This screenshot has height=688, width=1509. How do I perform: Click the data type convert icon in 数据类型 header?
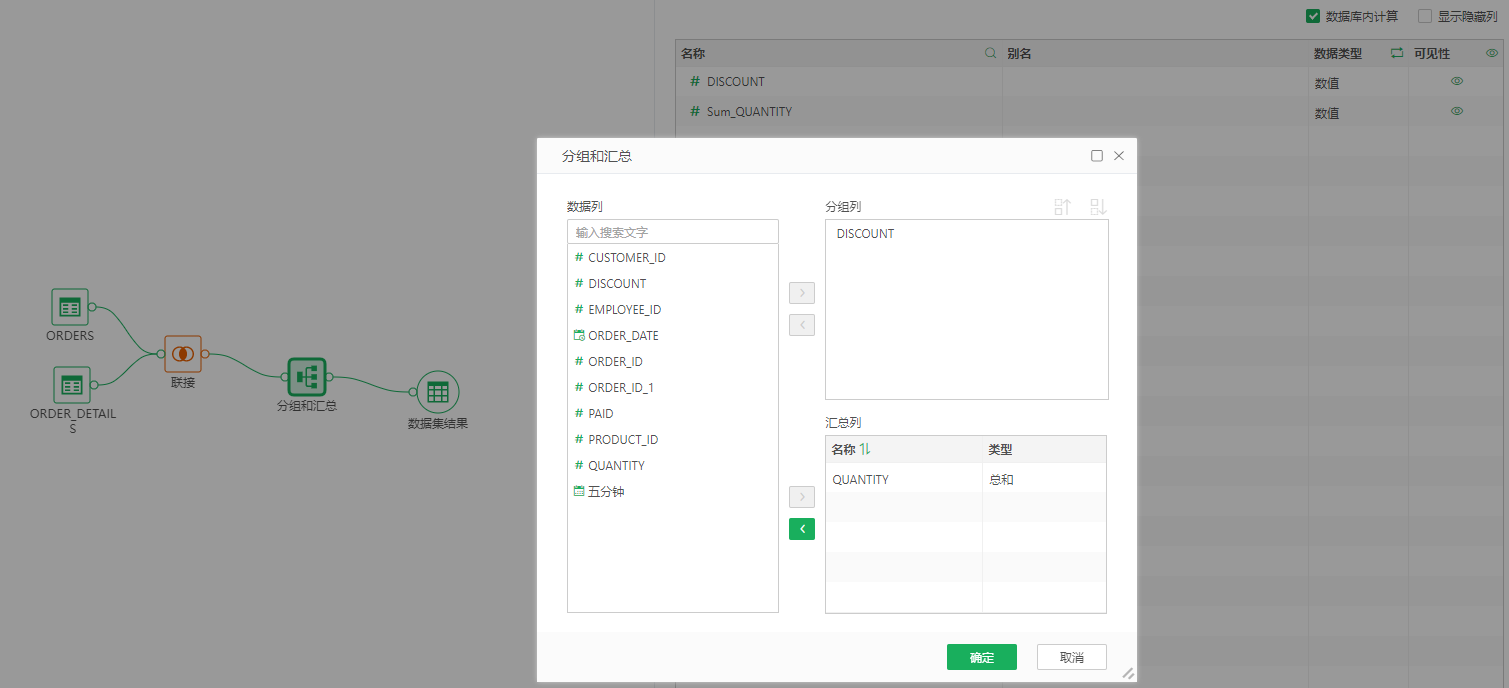(1396, 53)
